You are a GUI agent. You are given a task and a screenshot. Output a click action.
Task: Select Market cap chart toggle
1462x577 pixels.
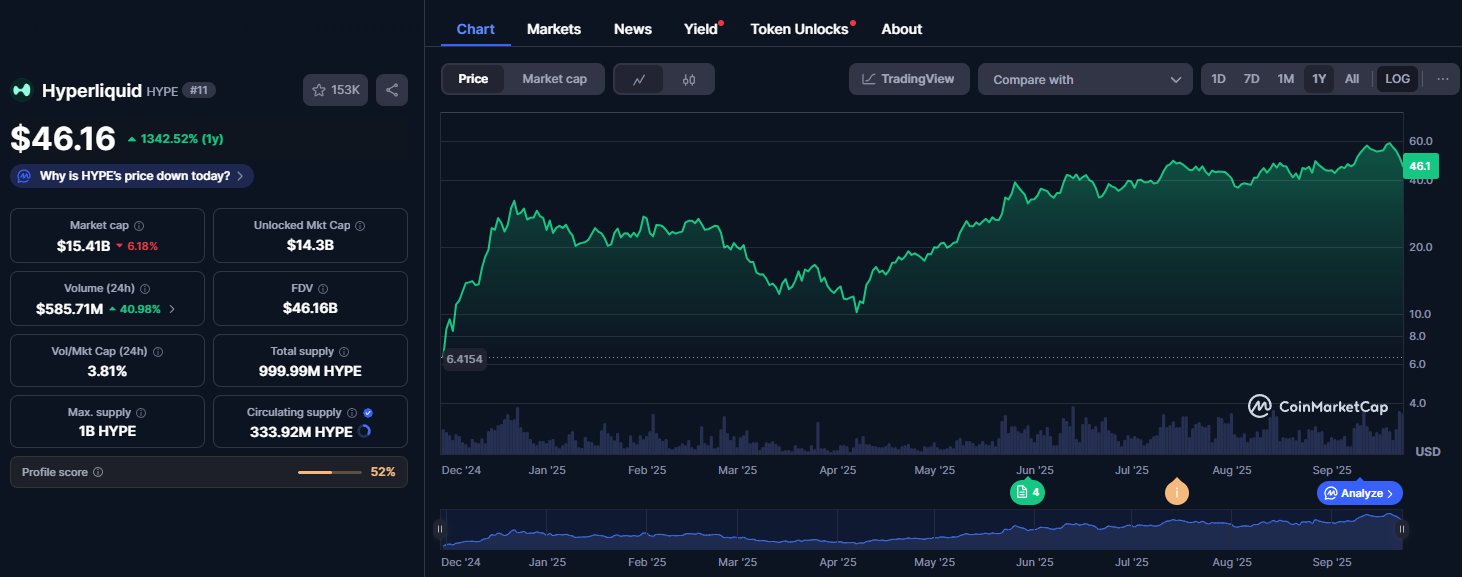(x=554, y=79)
